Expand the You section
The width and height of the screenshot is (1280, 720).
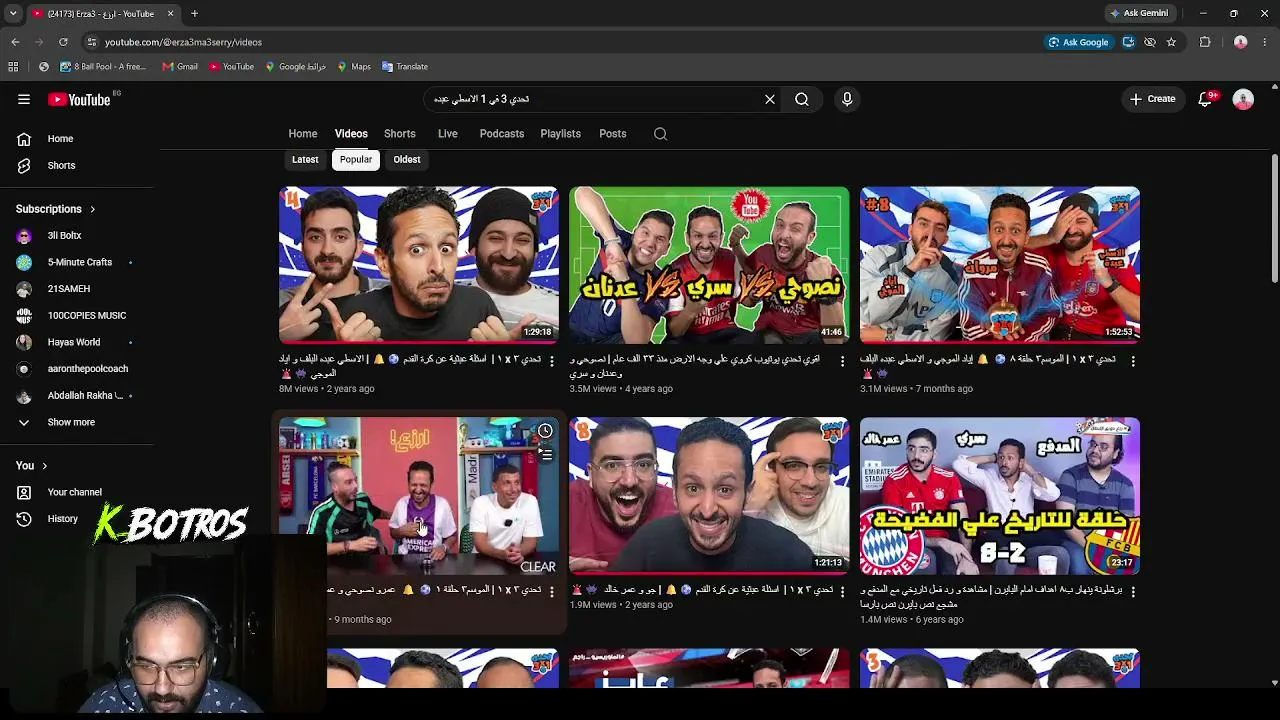point(32,465)
